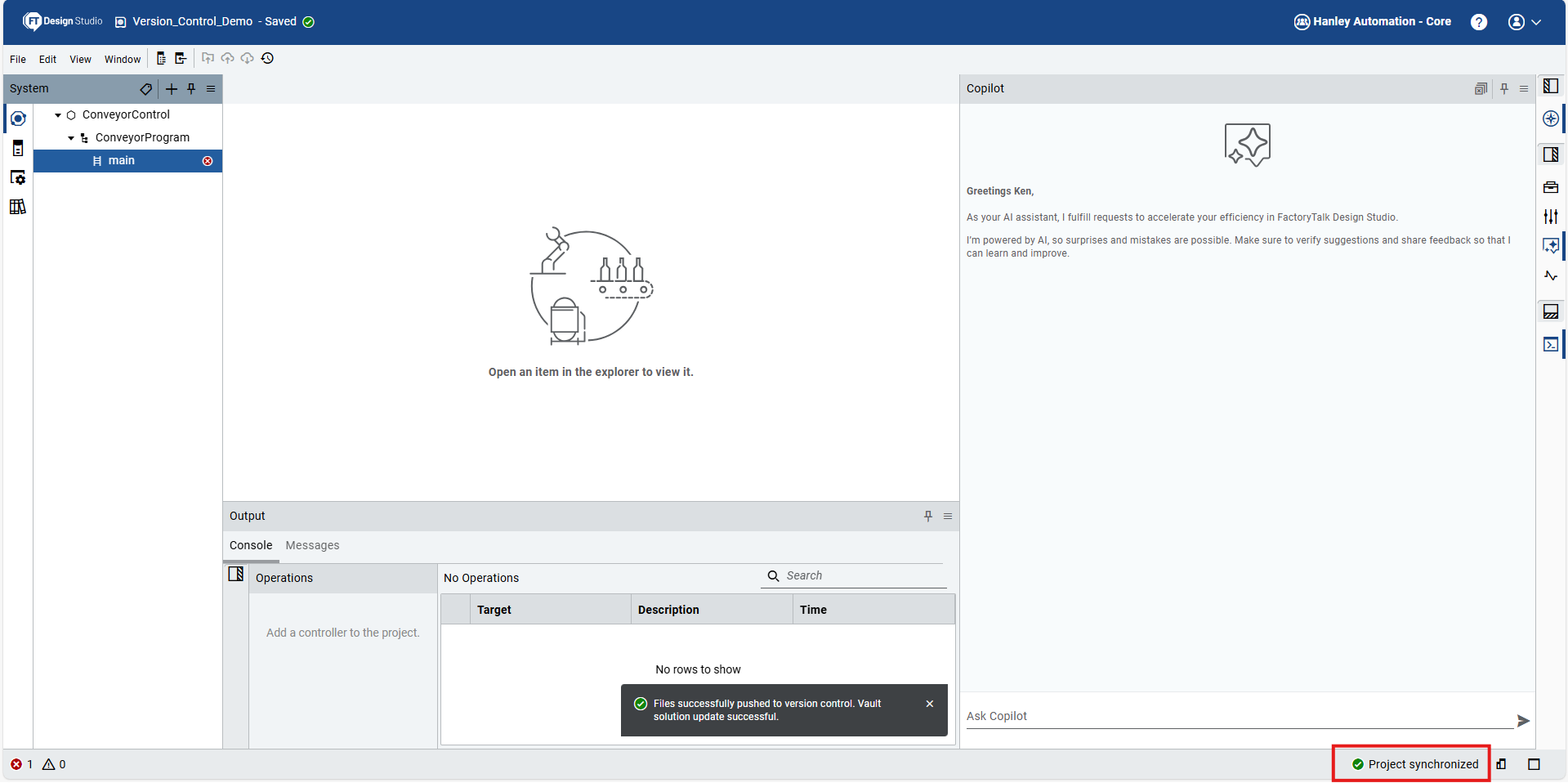Image resolution: width=1568 pixels, height=783 pixels.
Task: Open the help question mark icon
Action: point(1479,22)
